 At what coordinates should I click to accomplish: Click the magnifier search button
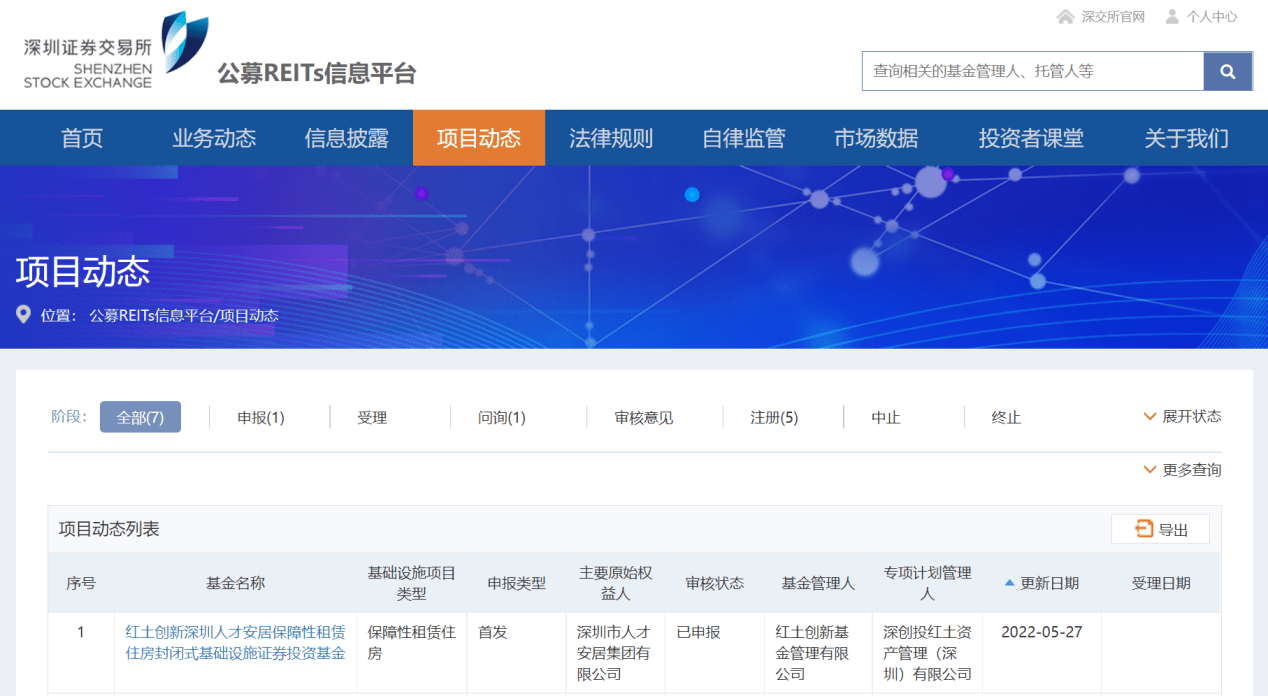point(1227,71)
